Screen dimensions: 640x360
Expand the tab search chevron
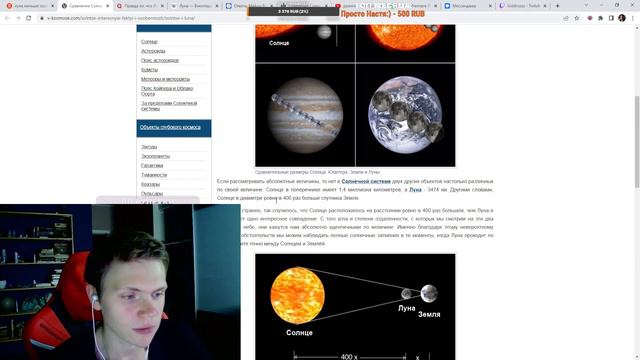586,5
